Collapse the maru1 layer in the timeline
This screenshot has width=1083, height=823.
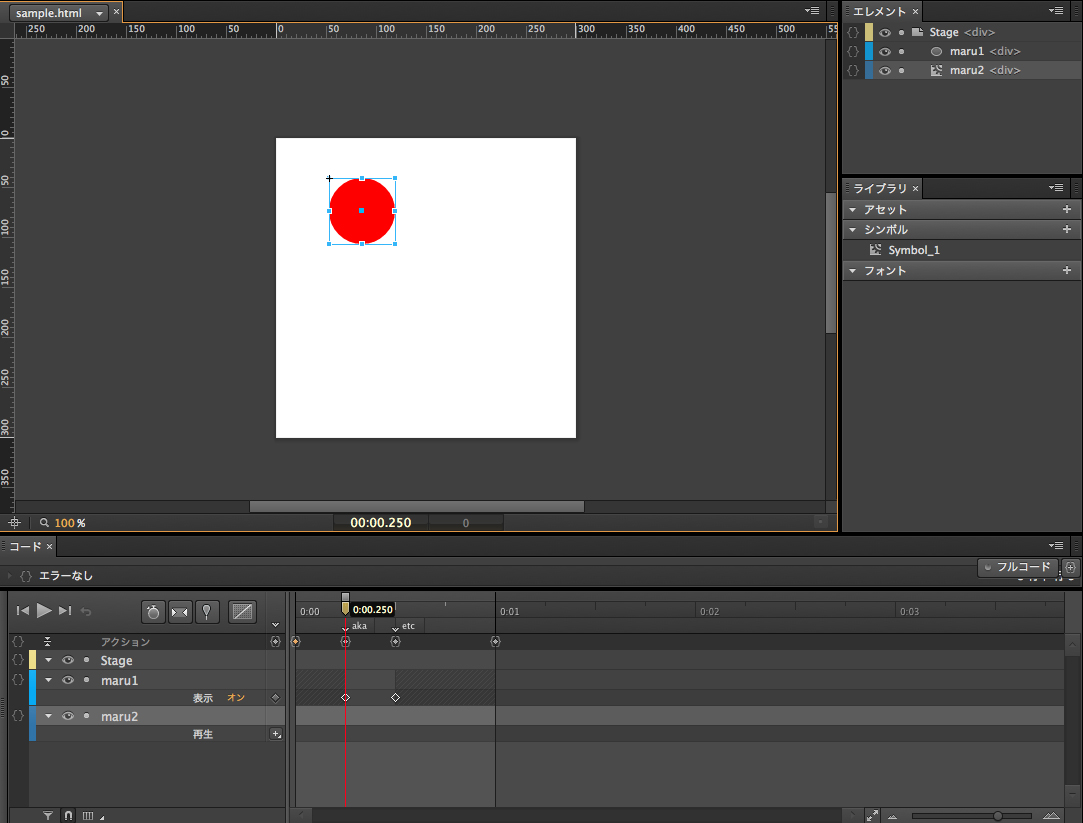point(48,680)
